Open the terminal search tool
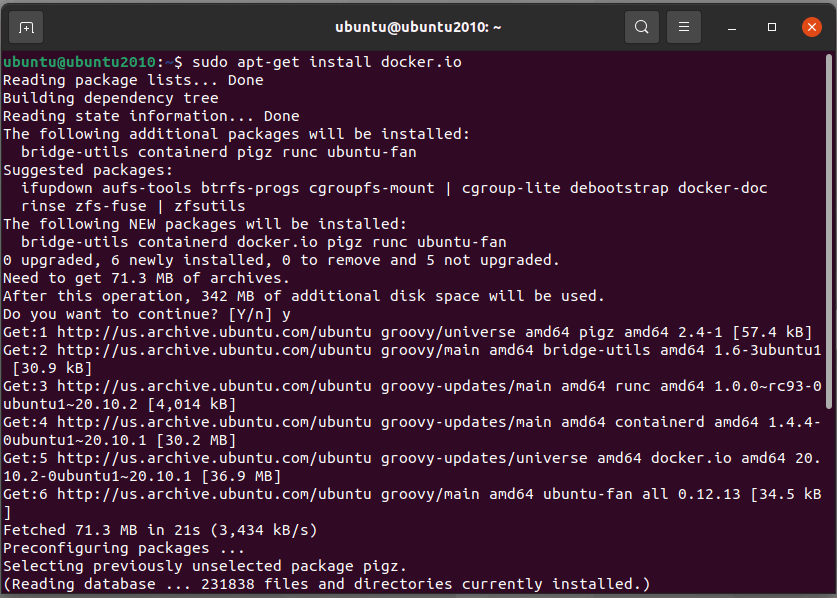837x598 pixels. tap(642, 27)
